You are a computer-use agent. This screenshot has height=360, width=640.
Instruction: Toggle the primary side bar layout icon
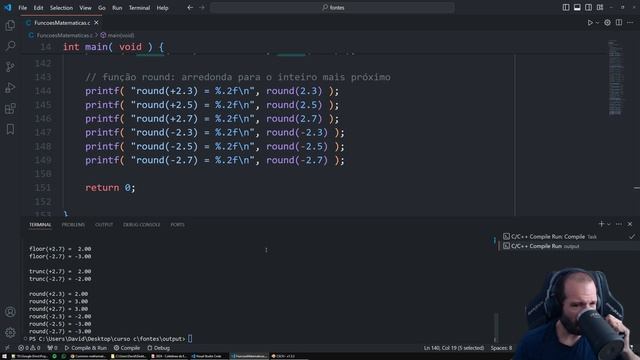[566, 7]
